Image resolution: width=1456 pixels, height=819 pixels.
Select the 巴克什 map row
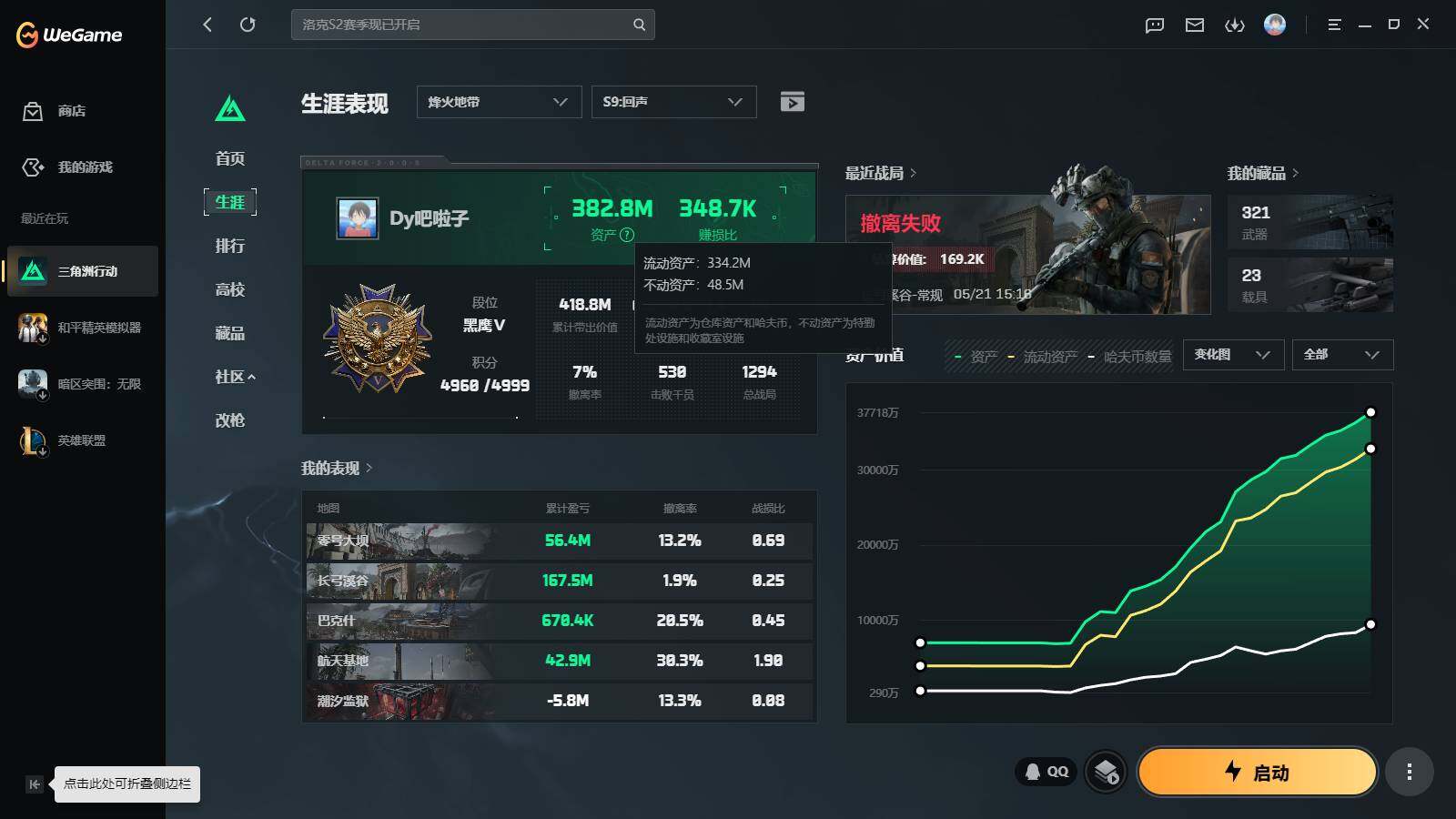tap(560, 621)
